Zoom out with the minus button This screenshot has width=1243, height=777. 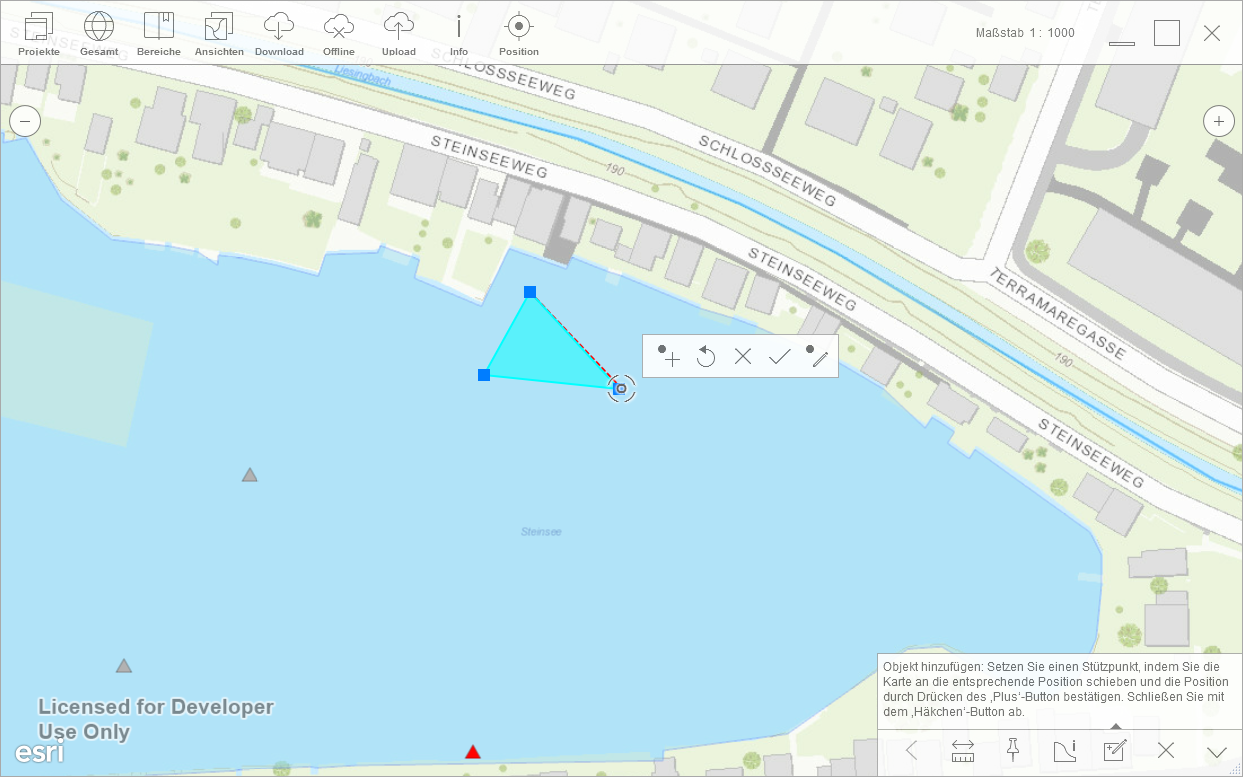coord(24,122)
